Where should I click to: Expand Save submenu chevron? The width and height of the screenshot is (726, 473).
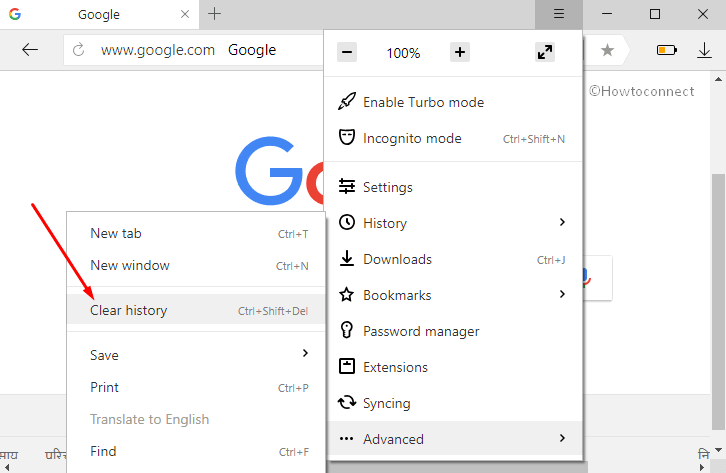(305, 353)
